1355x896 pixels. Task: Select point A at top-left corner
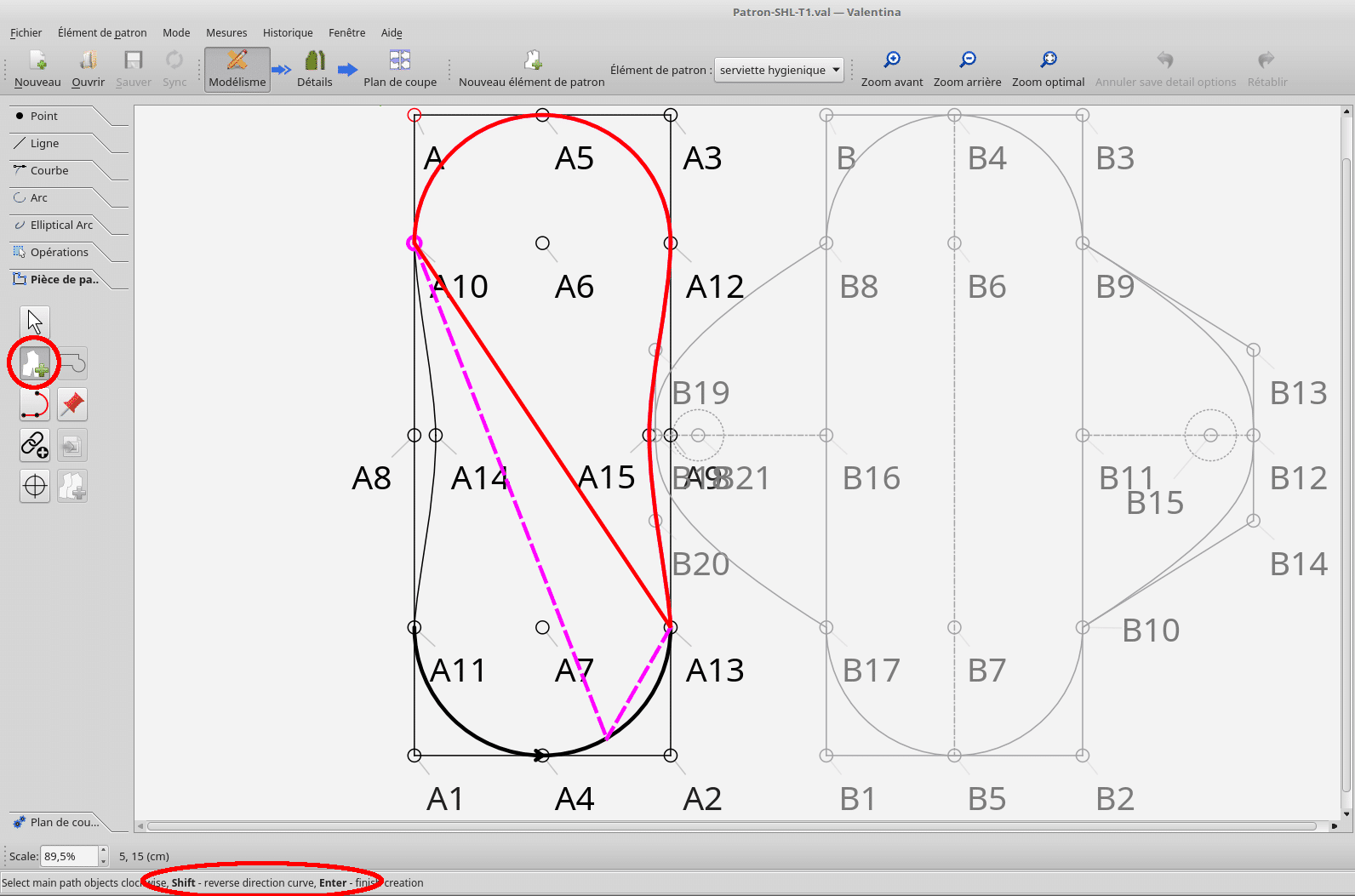[x=415, y=115]
